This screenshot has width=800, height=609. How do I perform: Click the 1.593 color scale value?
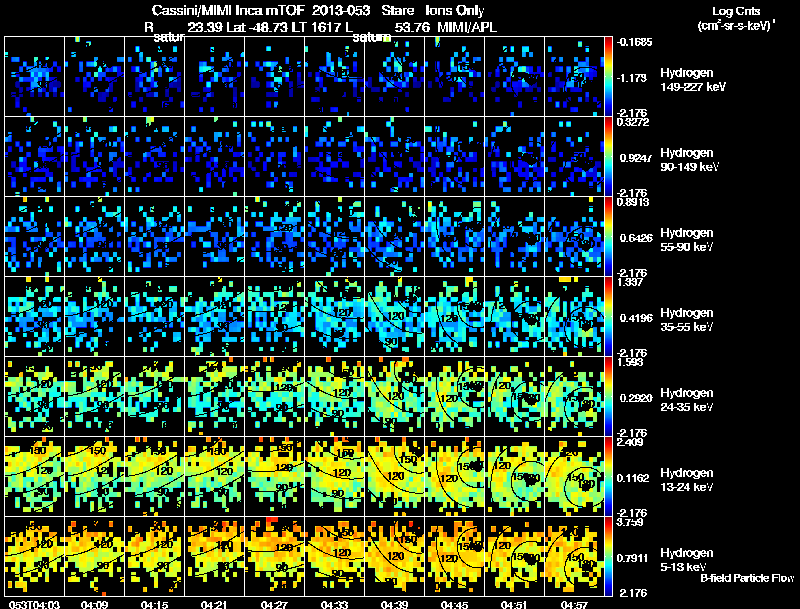tap(631, 362)
